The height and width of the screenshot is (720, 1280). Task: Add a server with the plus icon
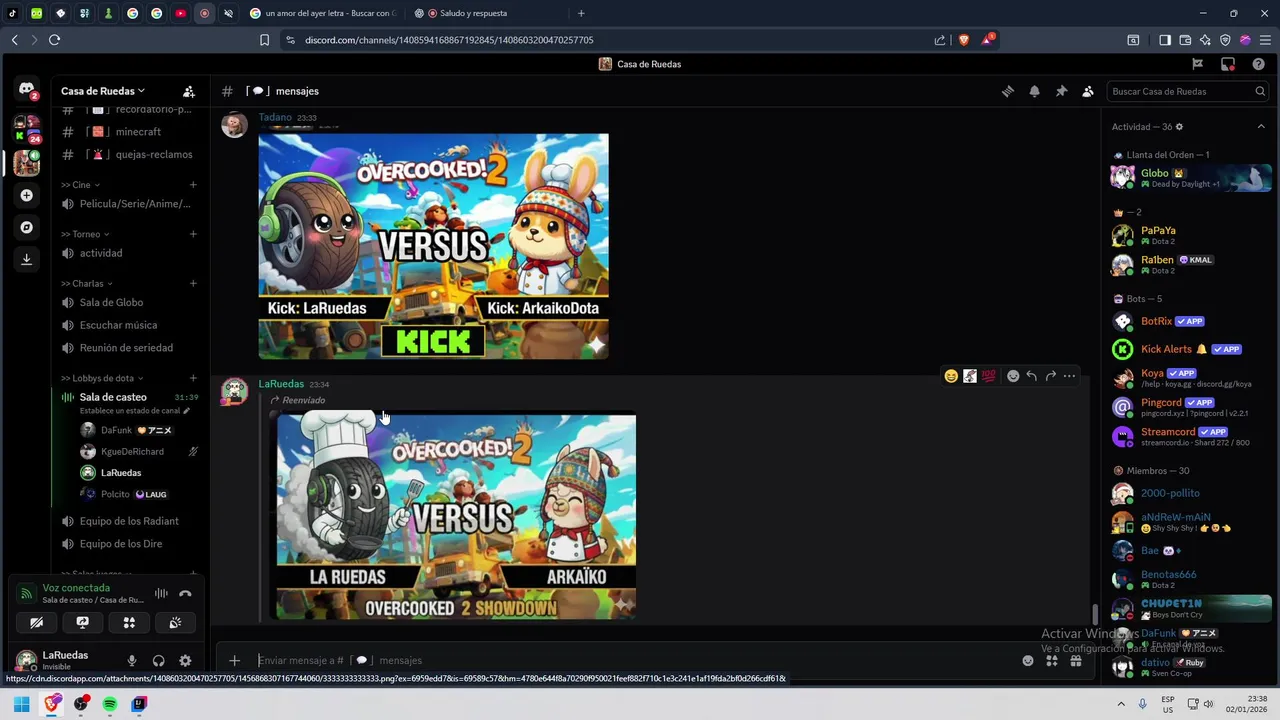point(27,195)
